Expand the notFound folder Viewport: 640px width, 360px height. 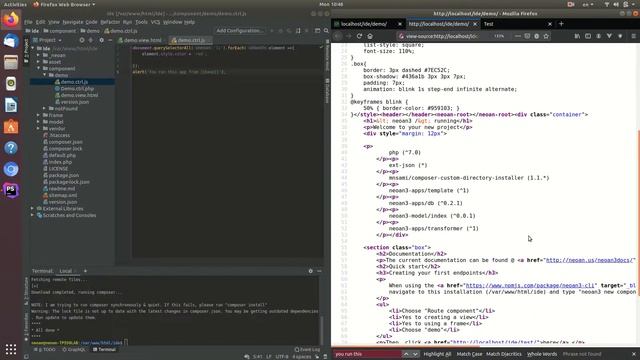44,109
